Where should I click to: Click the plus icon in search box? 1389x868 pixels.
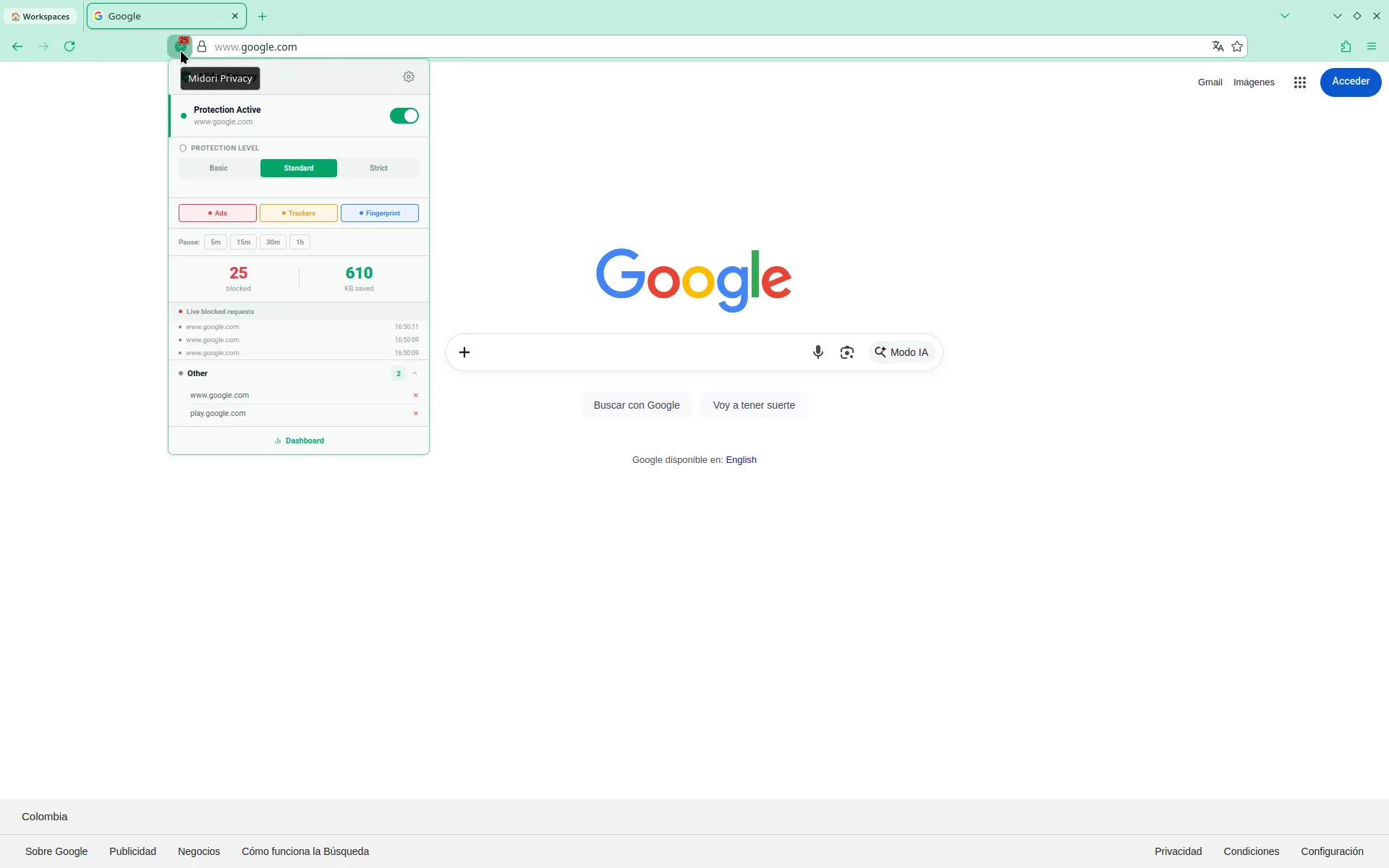pos(464,352)
